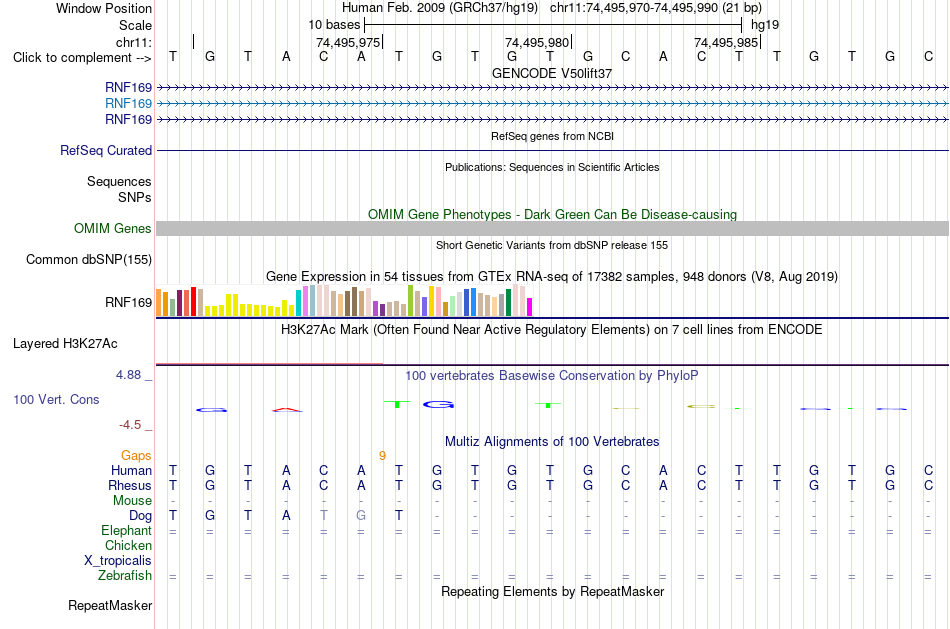This screenshot has height=629, width=950.
Task: Click the dark green bar in GTEx chart
Action: coord(508,302)
